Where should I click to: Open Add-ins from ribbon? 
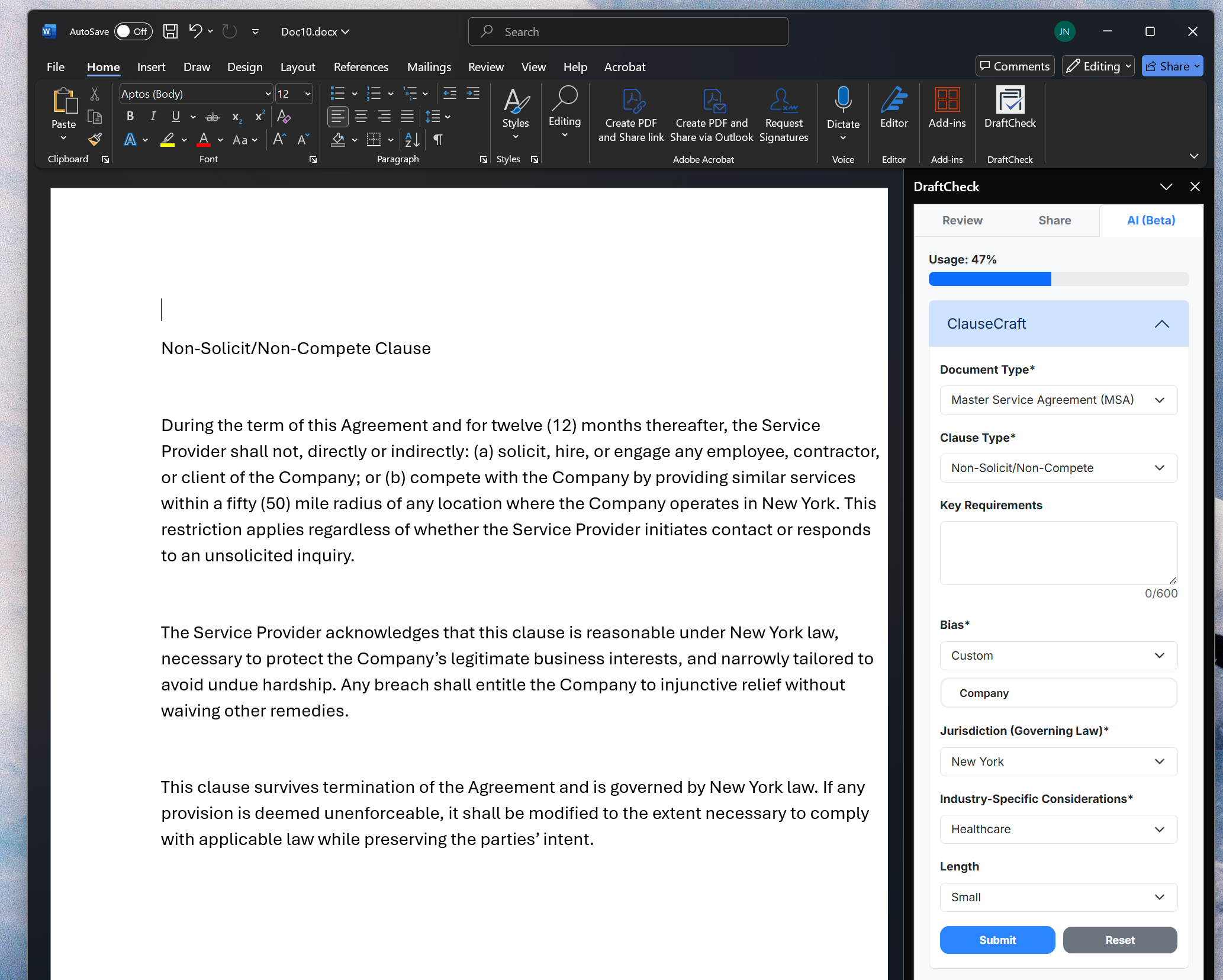947,108
